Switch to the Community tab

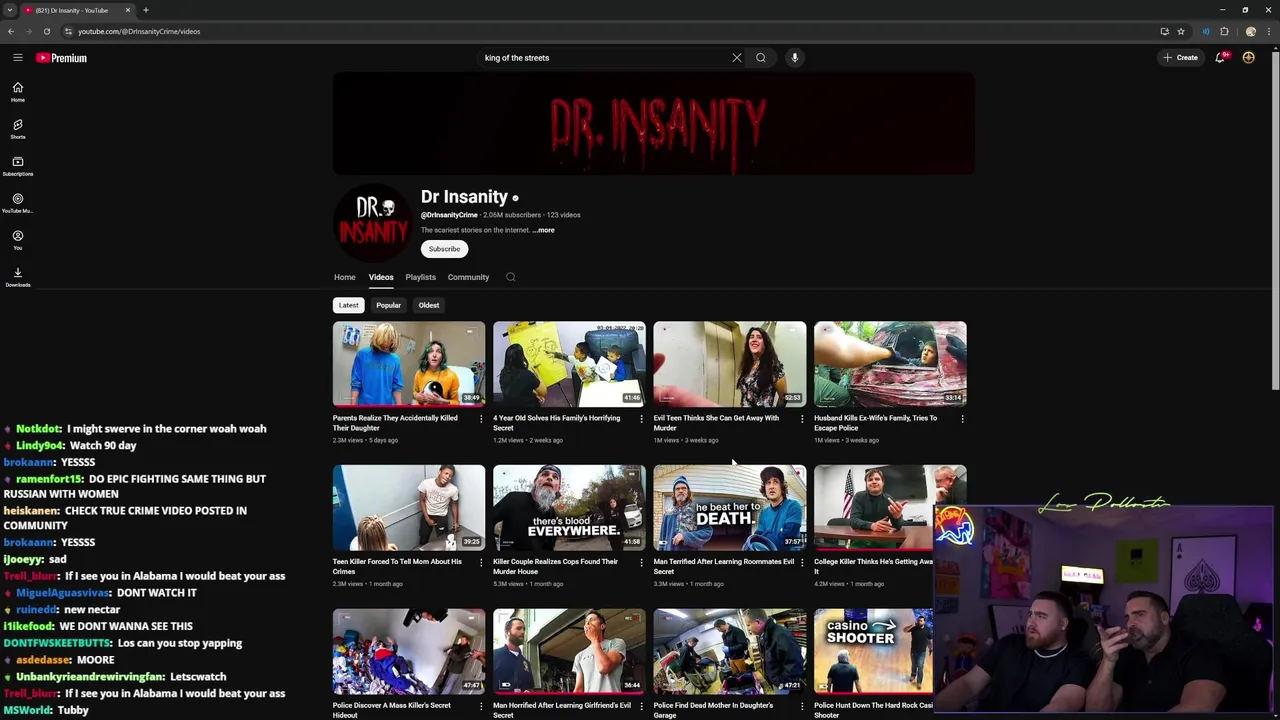tap(468, 277)
